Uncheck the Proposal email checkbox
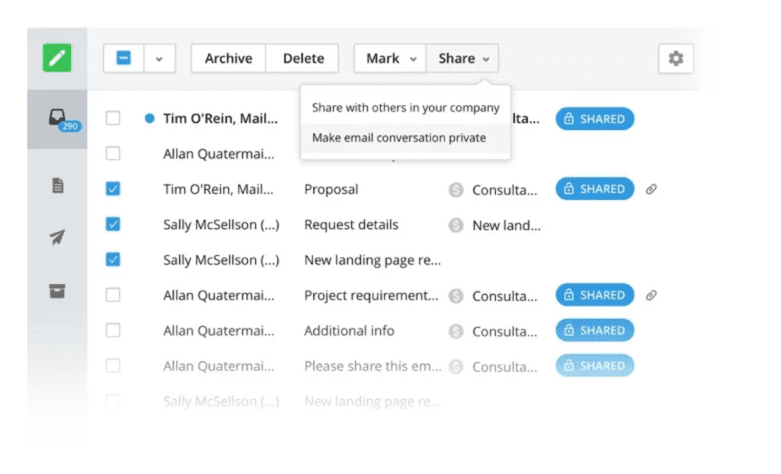Image resolution: width=781 pixels, height=474 pixels. tap(113, 189)
